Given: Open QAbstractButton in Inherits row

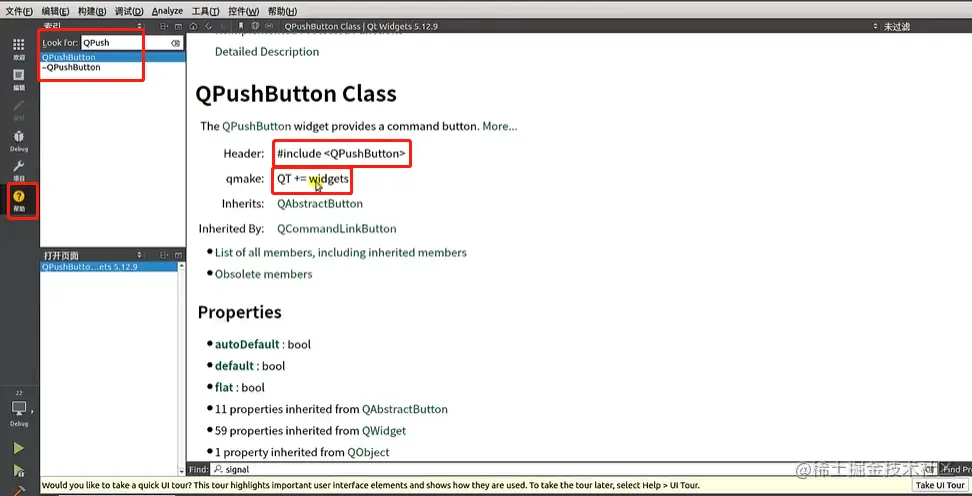Looking at the screenshot, I should (x=320, y=203).
